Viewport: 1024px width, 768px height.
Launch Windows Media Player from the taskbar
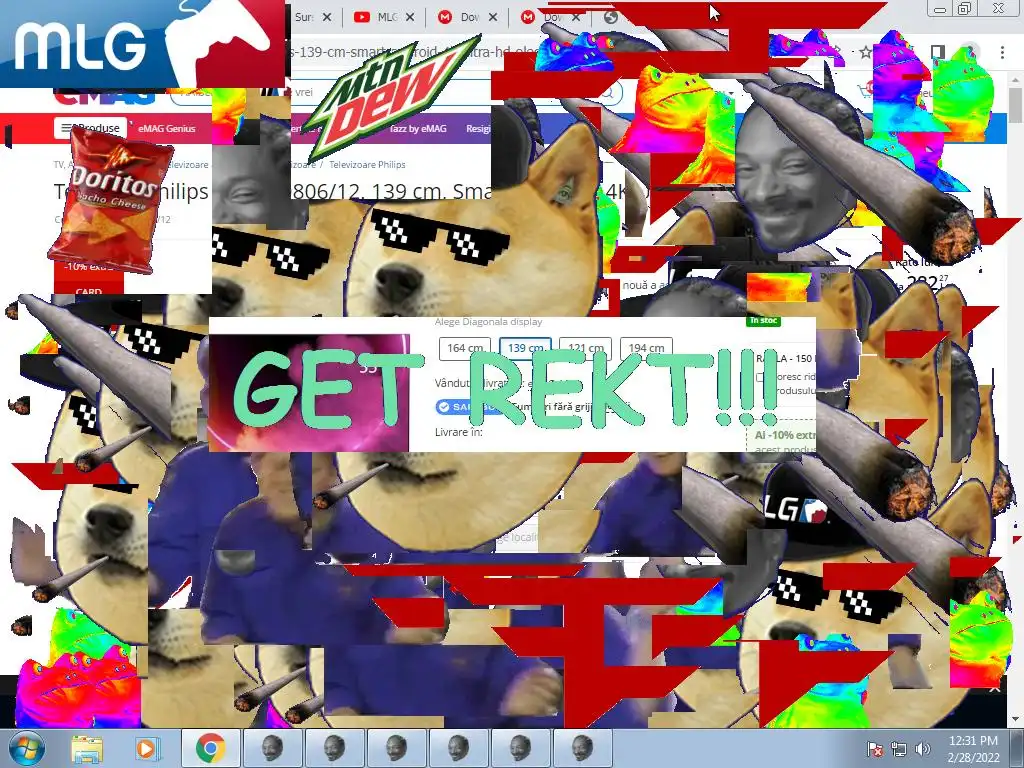pyautogui.click(x=148, y=749)
